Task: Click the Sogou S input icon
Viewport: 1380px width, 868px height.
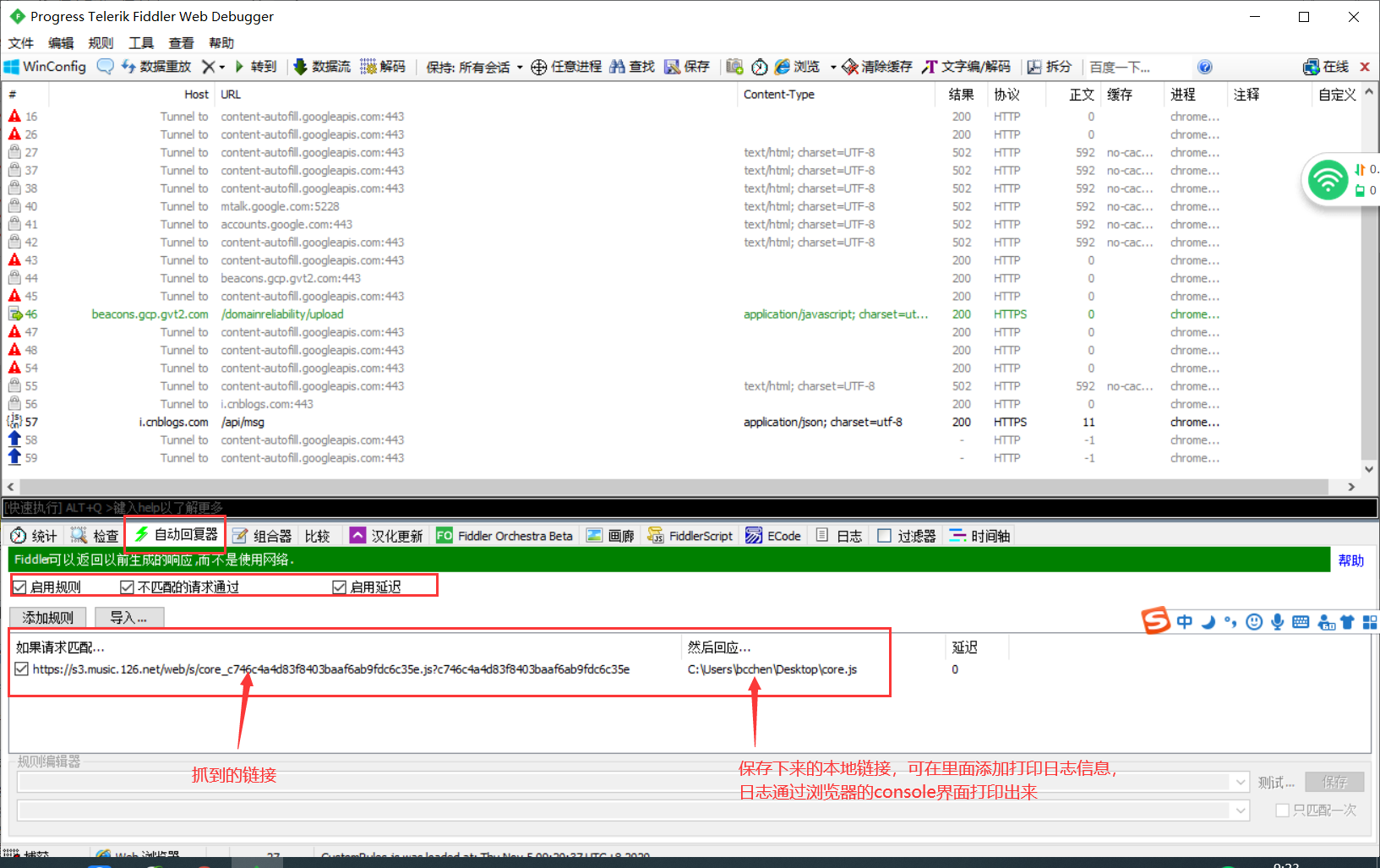Action: (x=1155, y=621)
